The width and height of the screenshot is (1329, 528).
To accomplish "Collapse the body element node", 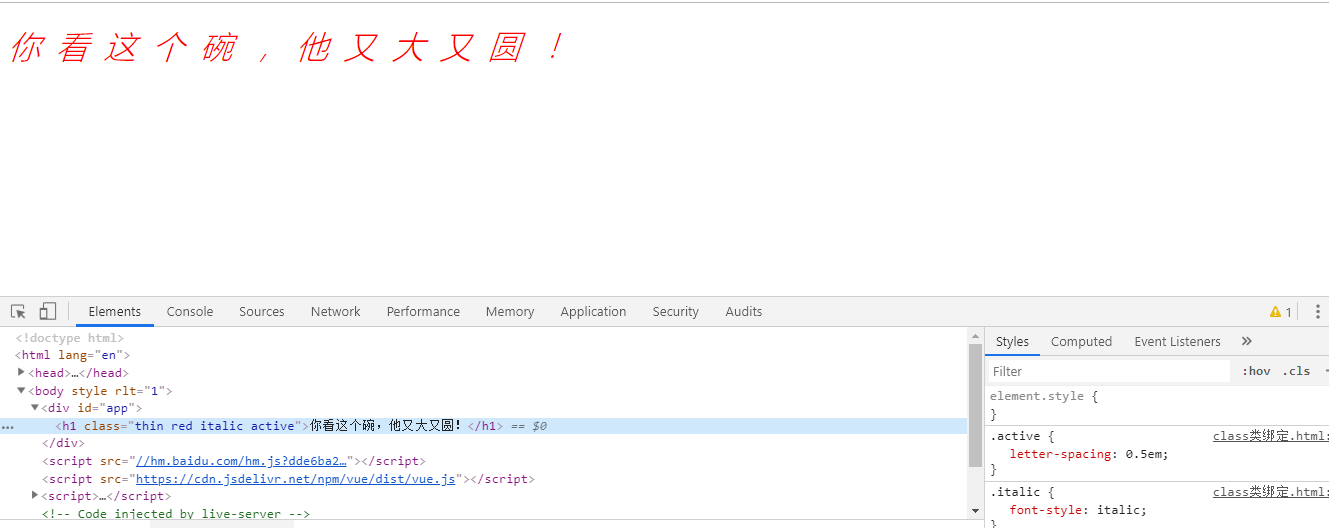I will tap(22, 391).
